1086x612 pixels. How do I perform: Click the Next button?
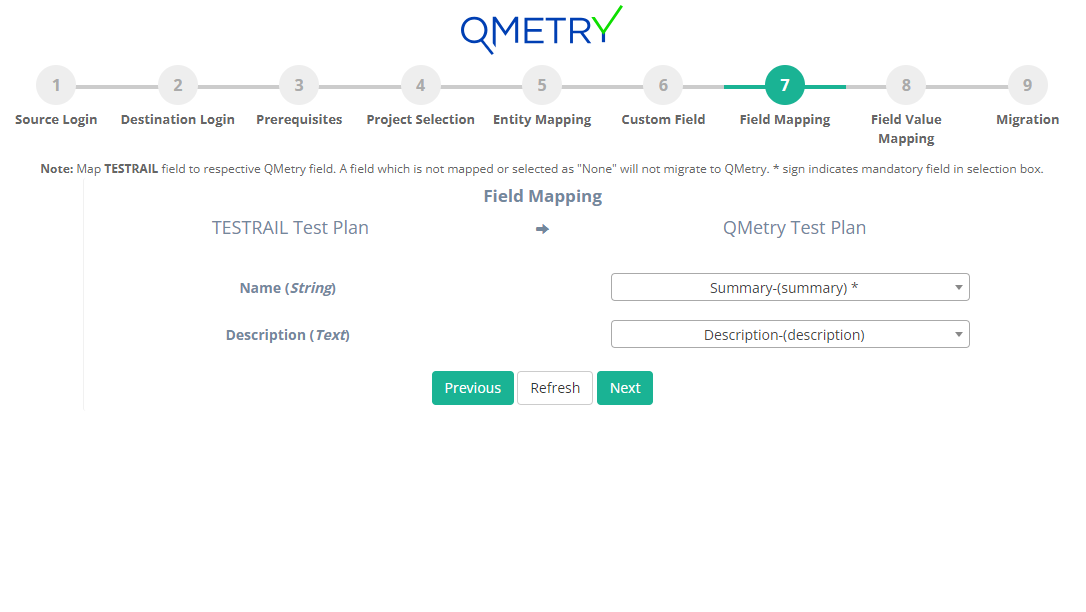point(625,388)
